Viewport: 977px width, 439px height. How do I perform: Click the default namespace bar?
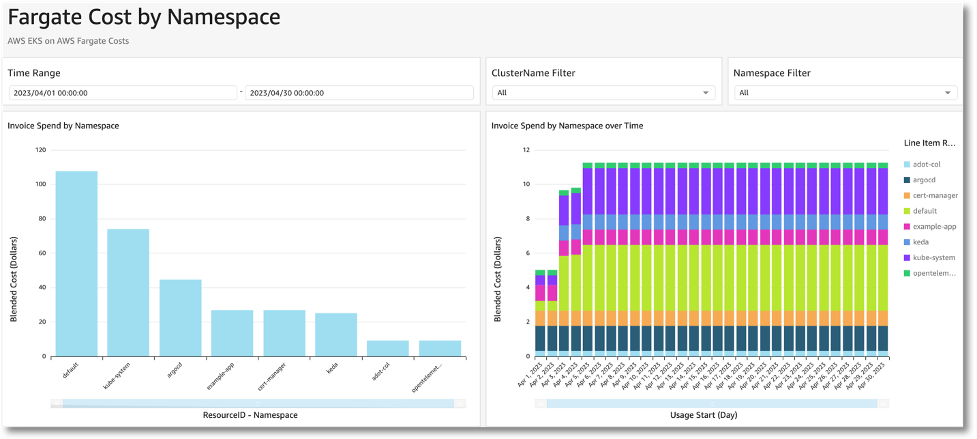[77, 263]
